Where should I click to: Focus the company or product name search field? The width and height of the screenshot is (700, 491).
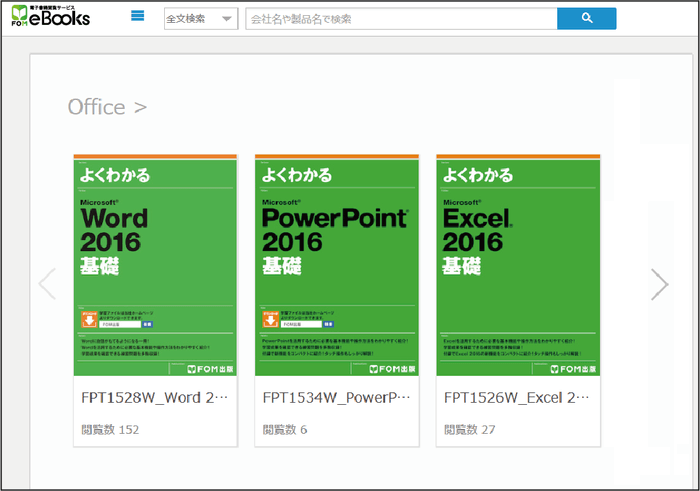coord(400,19)
